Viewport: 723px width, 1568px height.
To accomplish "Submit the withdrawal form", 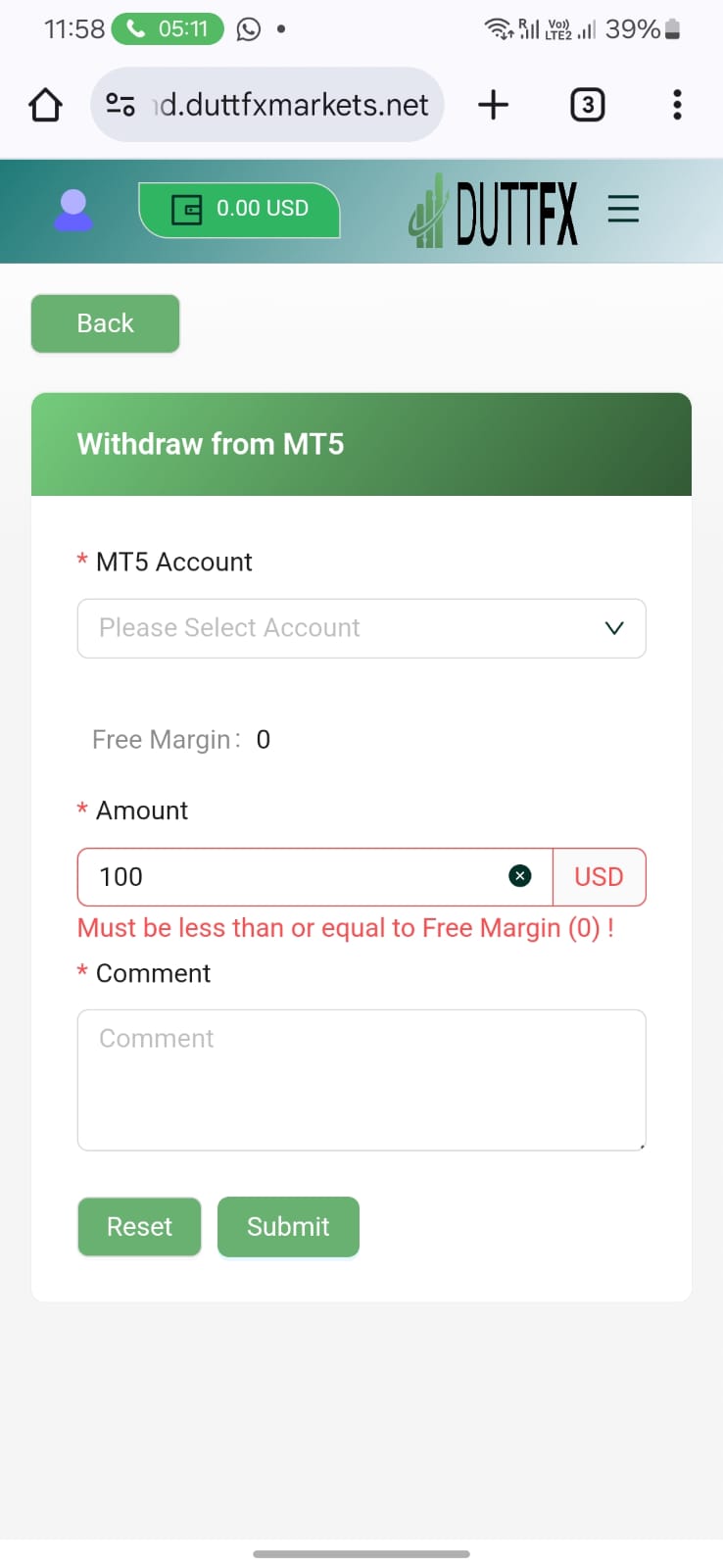I will click(x=288, y=1227).
